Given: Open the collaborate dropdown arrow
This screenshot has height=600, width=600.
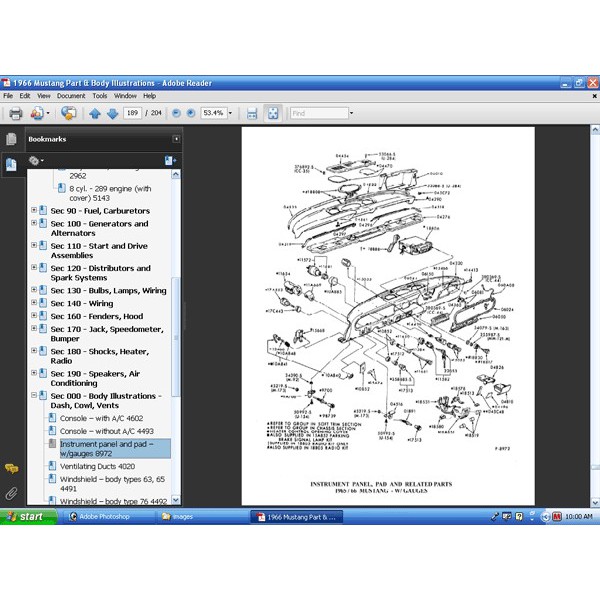Looking at the screenshot, I should [48, 113].
